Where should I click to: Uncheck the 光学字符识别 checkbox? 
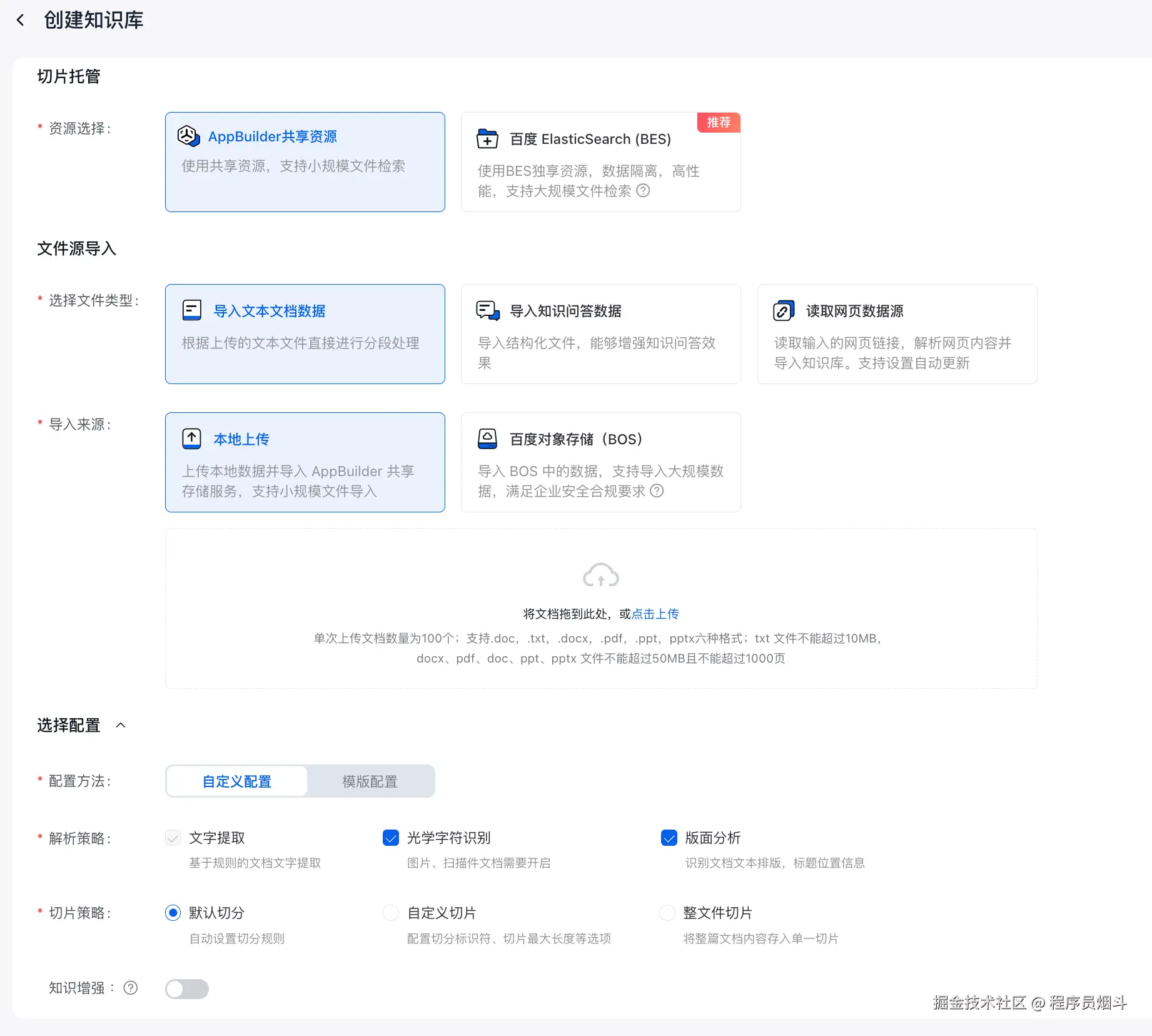pyautogui.click(x=391, y=838)
